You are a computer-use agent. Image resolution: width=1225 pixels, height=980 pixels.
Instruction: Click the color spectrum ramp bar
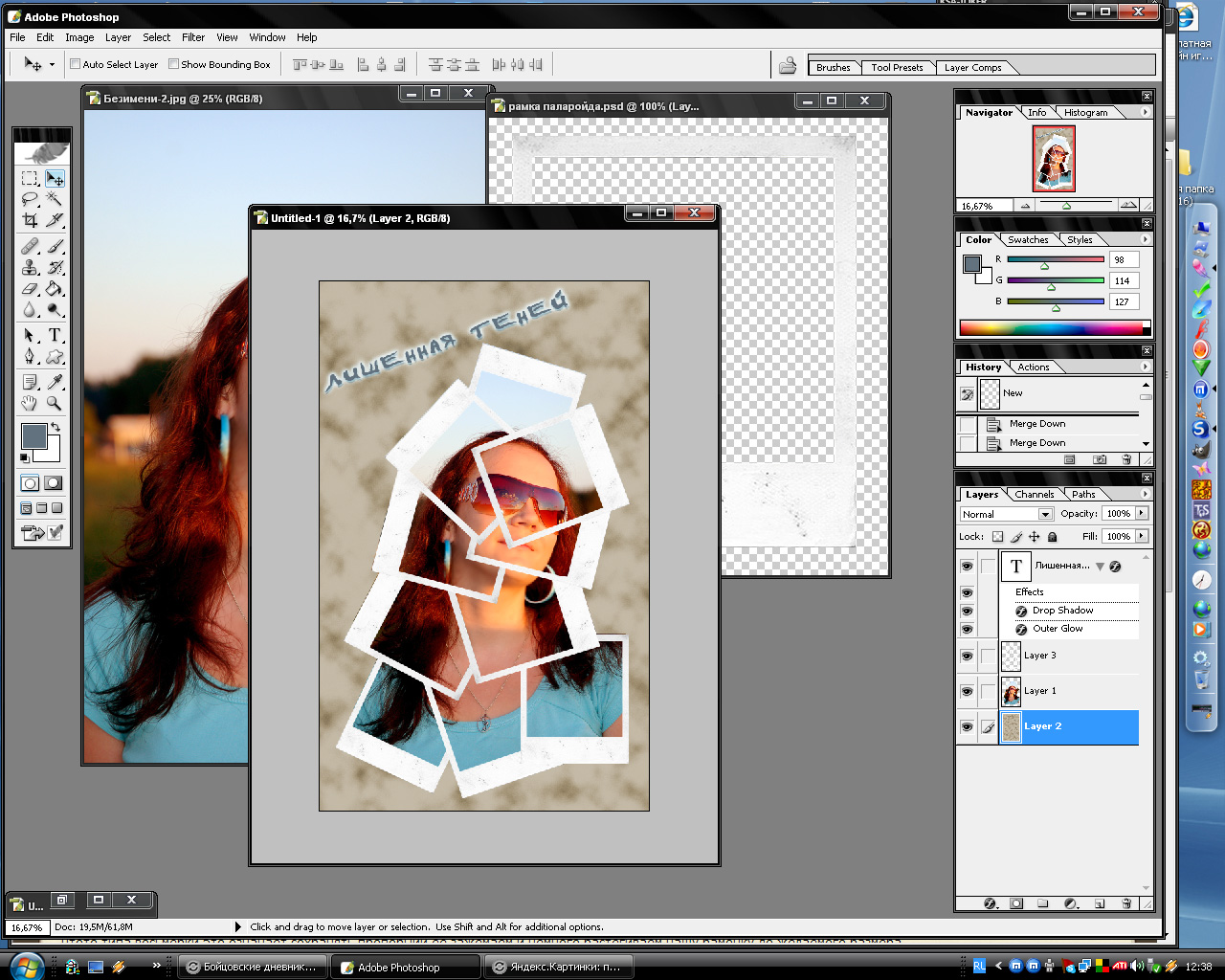click(1052, 328)
